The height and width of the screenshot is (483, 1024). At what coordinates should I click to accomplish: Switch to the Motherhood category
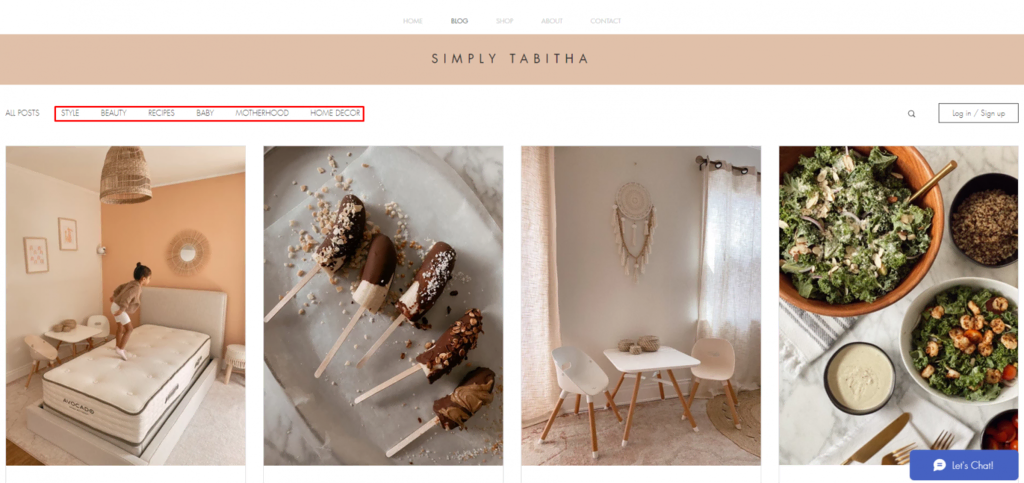pyautogui.click(x=262, y=113)
